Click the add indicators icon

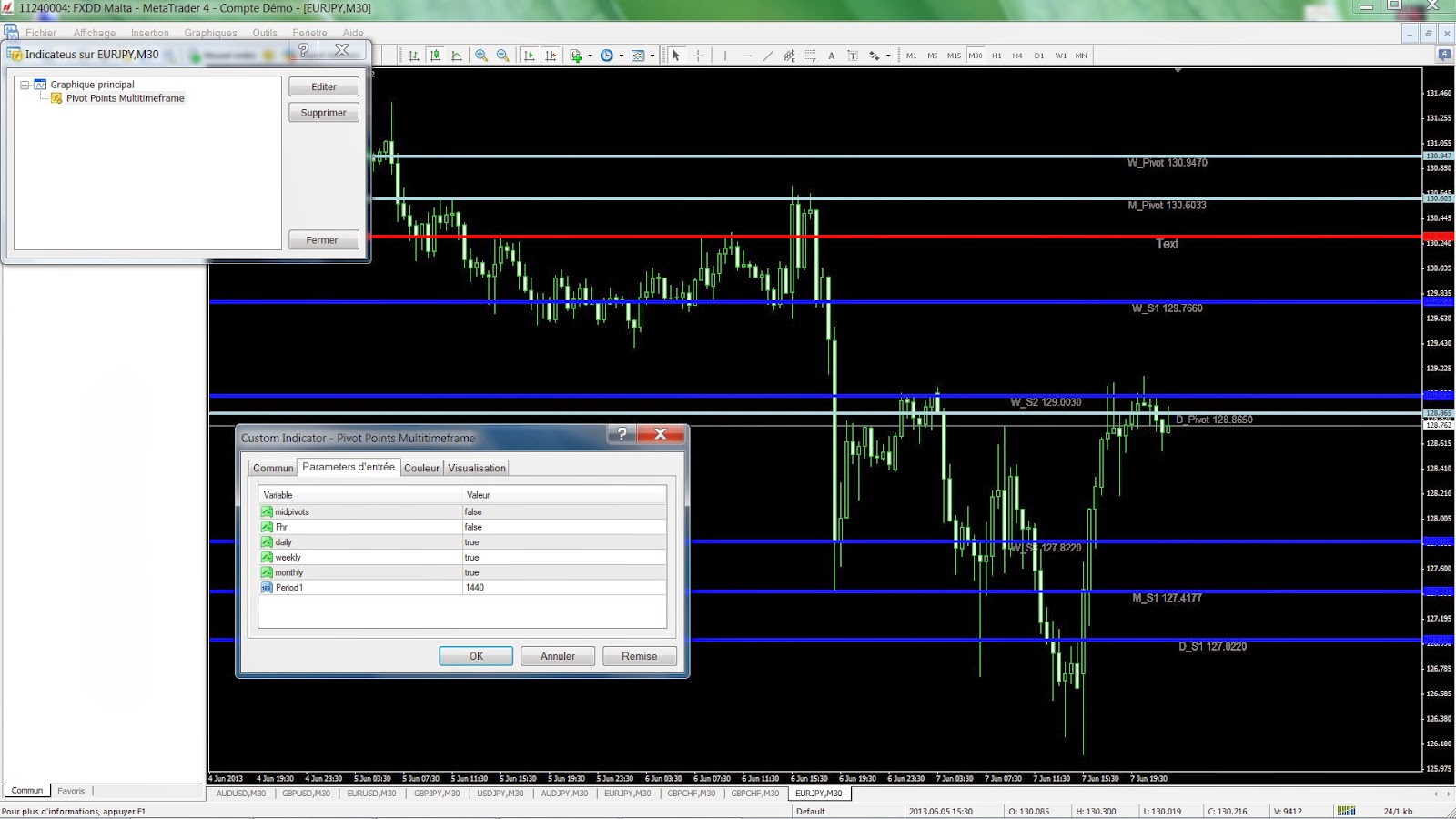(576, 56)
